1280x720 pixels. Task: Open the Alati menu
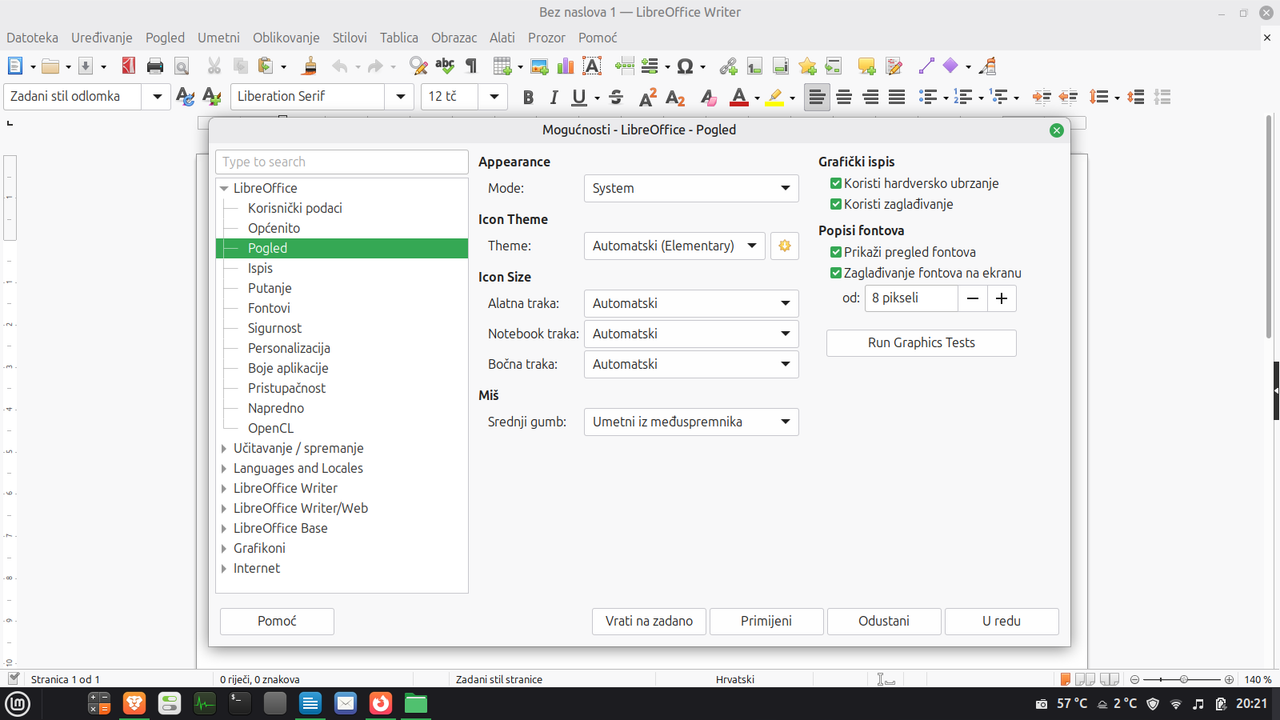502,37
